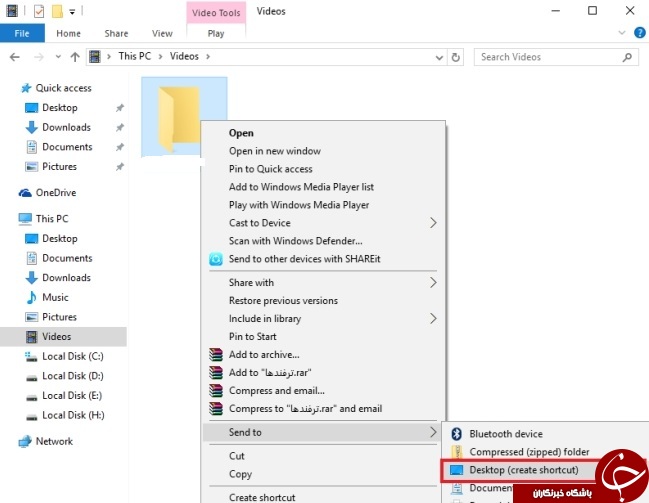Choose Create shortcut from context menu
This screenshot has width=649, height=503.
click(262, 497)
